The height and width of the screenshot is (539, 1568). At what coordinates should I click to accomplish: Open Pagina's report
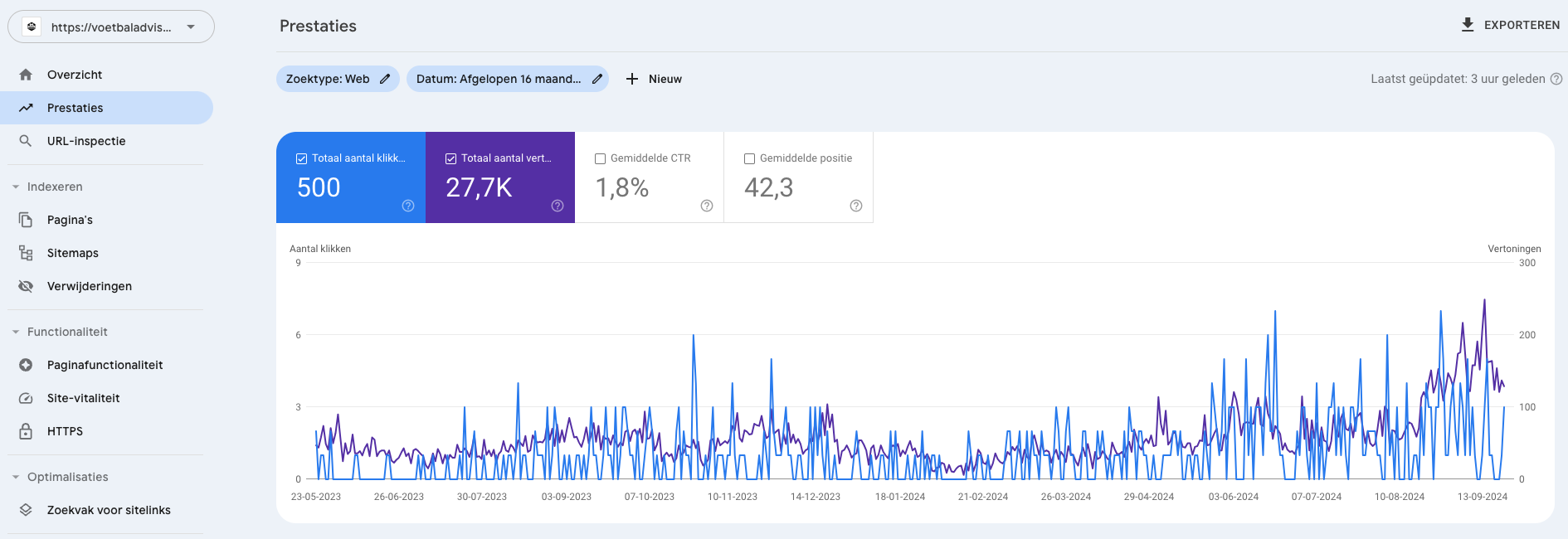[106, 220]
